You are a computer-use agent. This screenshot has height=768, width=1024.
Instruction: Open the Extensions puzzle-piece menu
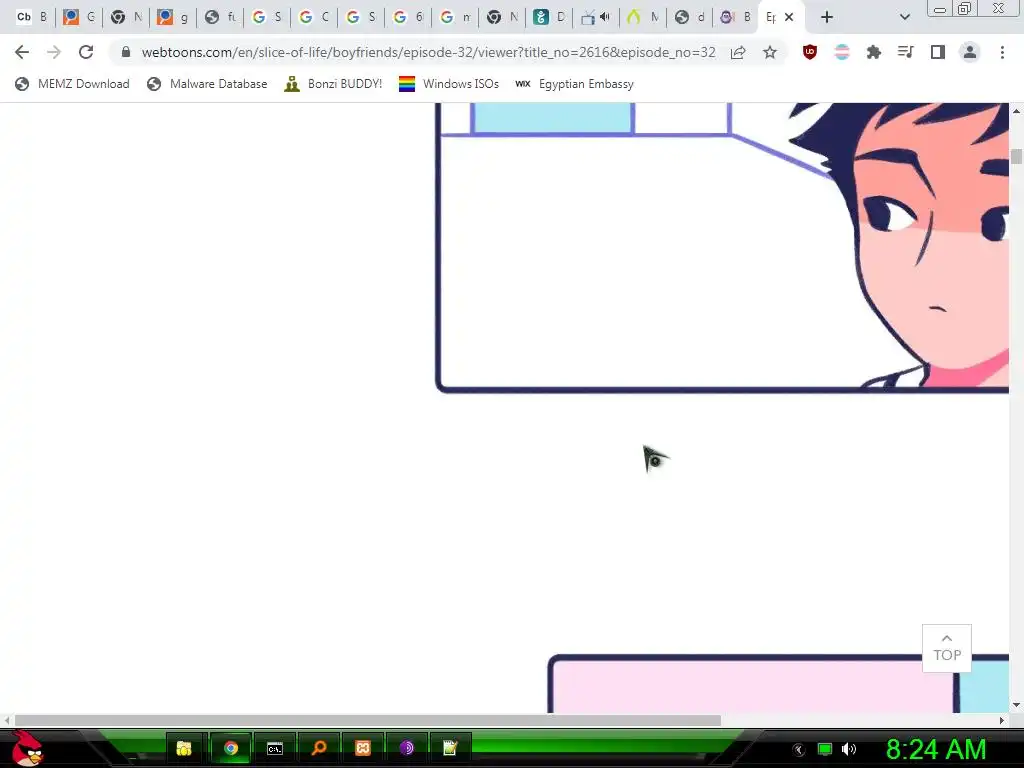coord(874,52)
